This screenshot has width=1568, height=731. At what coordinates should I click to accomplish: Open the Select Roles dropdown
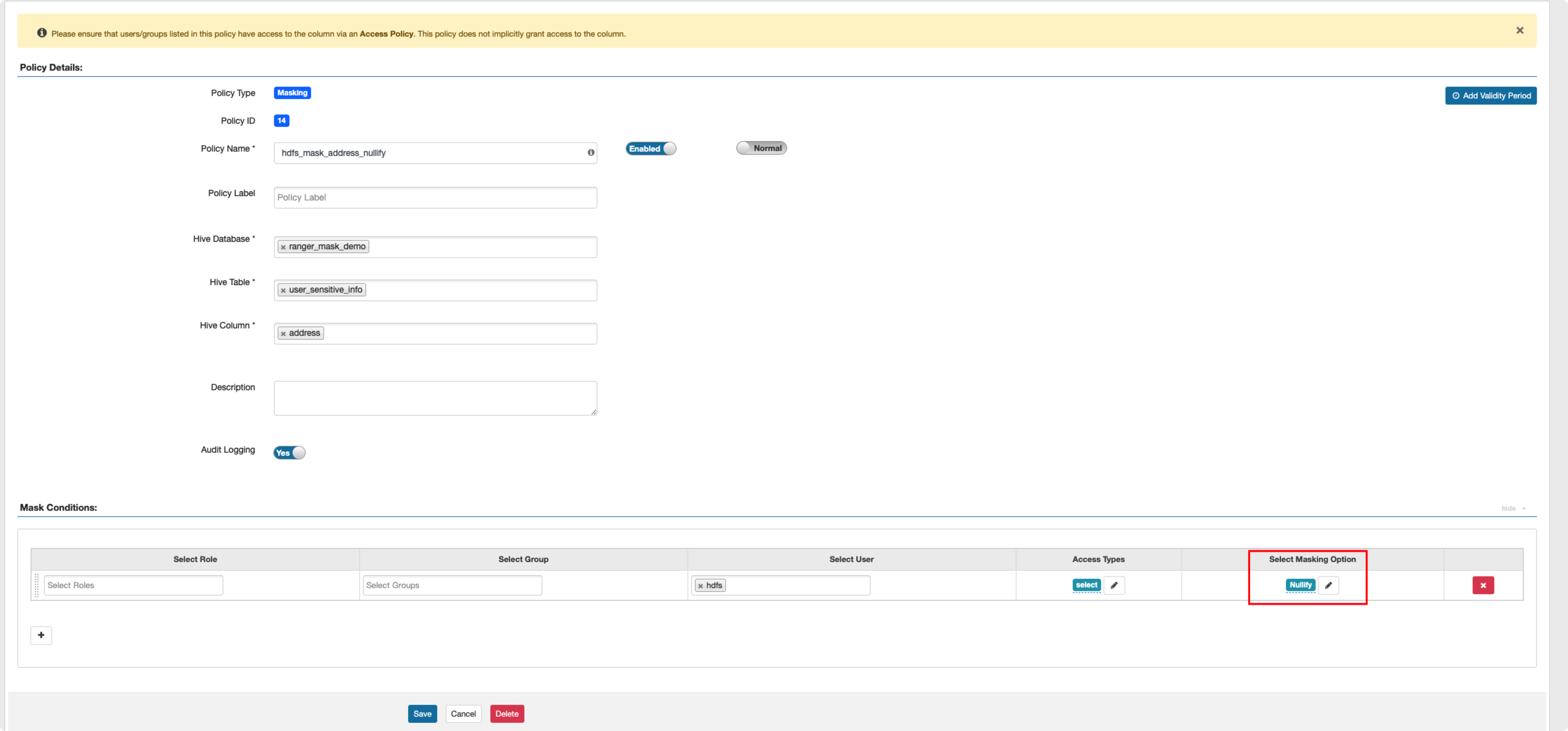pyautogui.click(x=133, y=585)
